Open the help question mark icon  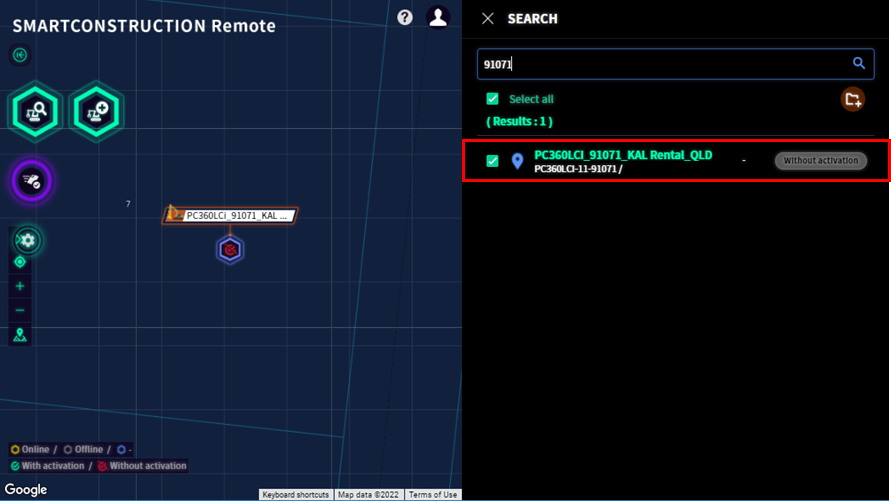405,18
